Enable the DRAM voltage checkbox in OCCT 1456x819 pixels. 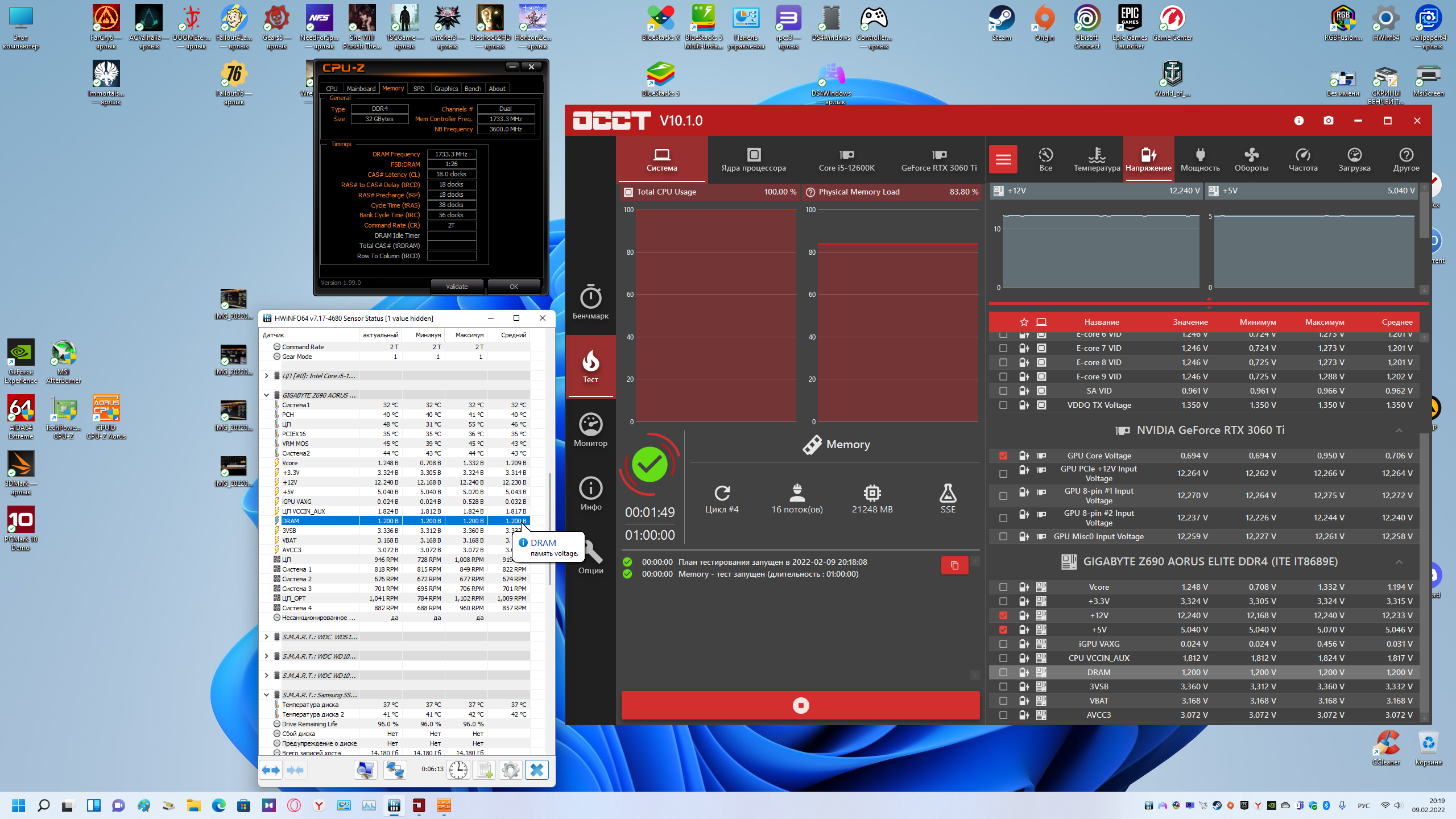pyautogui.click(x=1003, y=672)
